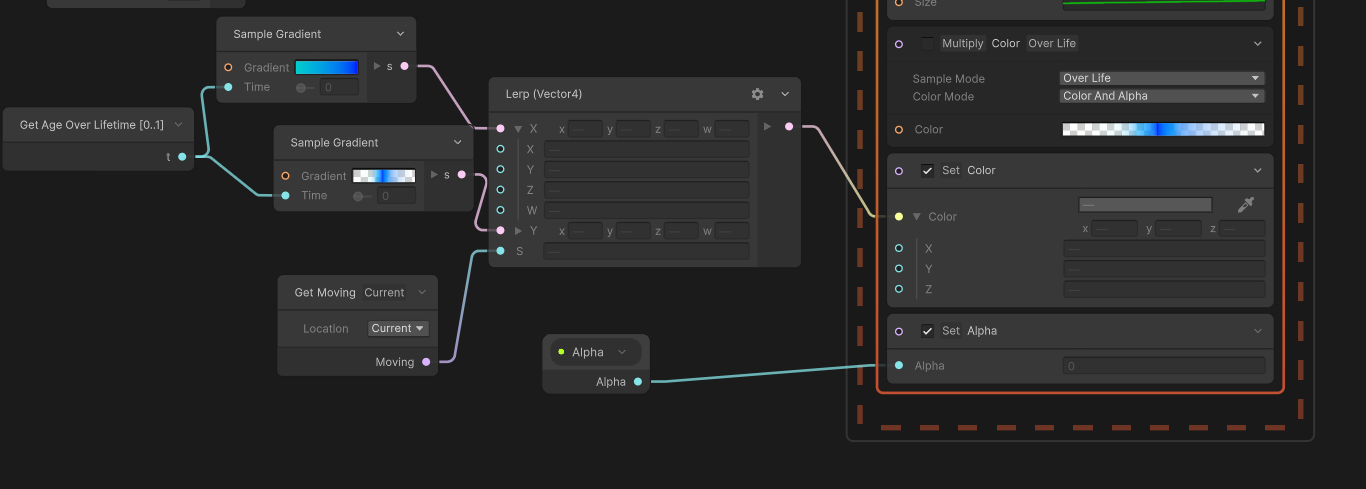Collapse the Get Moving node with its chevron
Image resolution: width=1366 pixels, height=489 pixels.
[x=422, y=293]
